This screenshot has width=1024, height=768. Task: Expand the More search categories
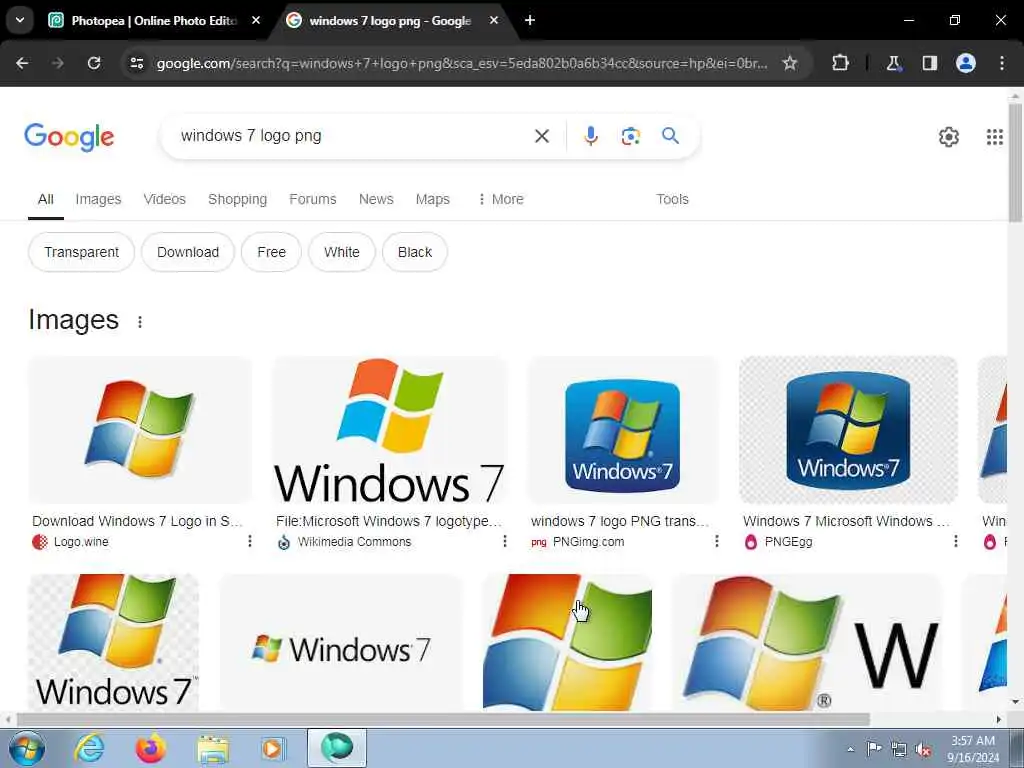point(500,199)
